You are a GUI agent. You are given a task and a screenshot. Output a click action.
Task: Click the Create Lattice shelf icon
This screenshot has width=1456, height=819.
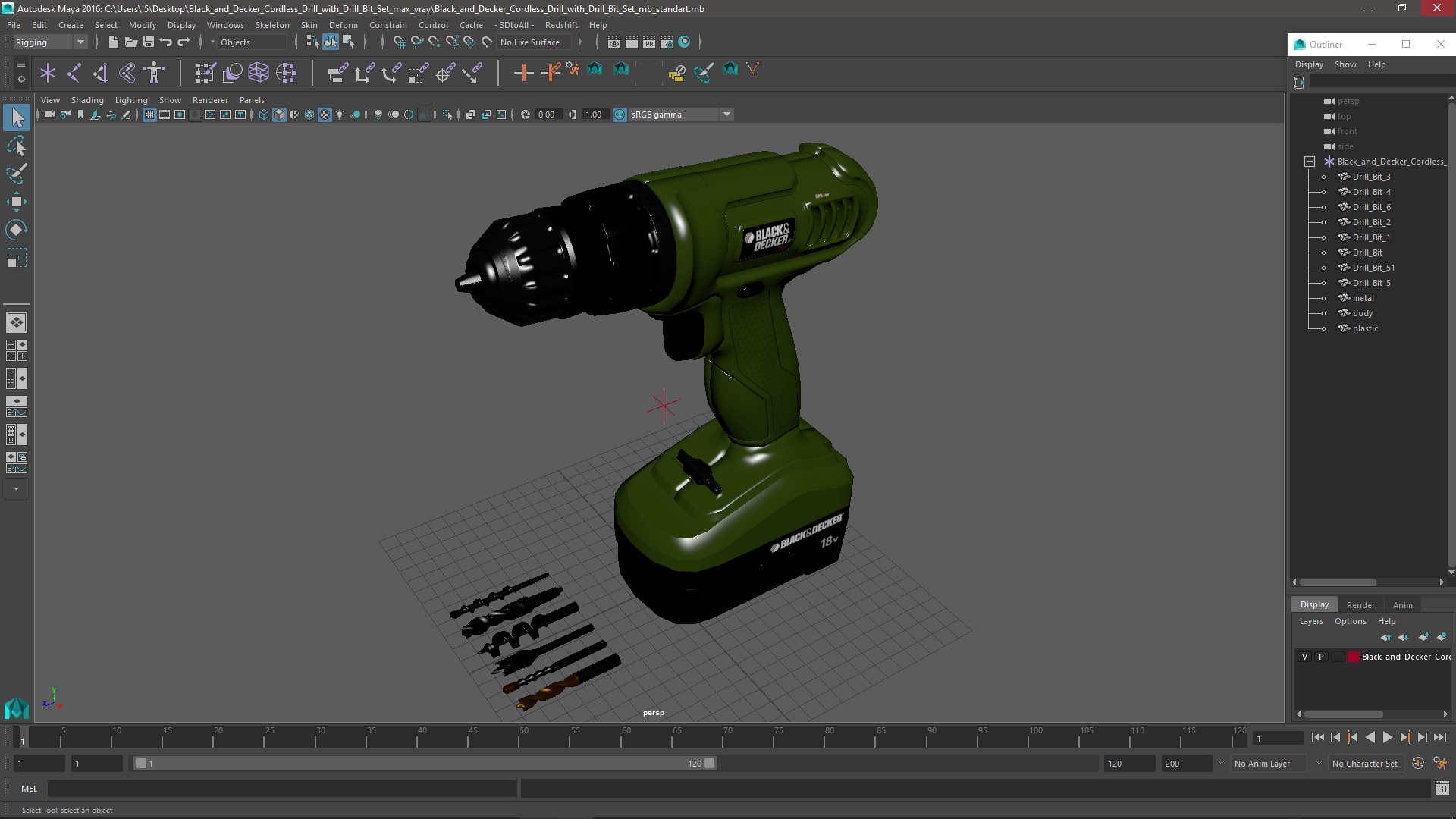click(259, 73)
